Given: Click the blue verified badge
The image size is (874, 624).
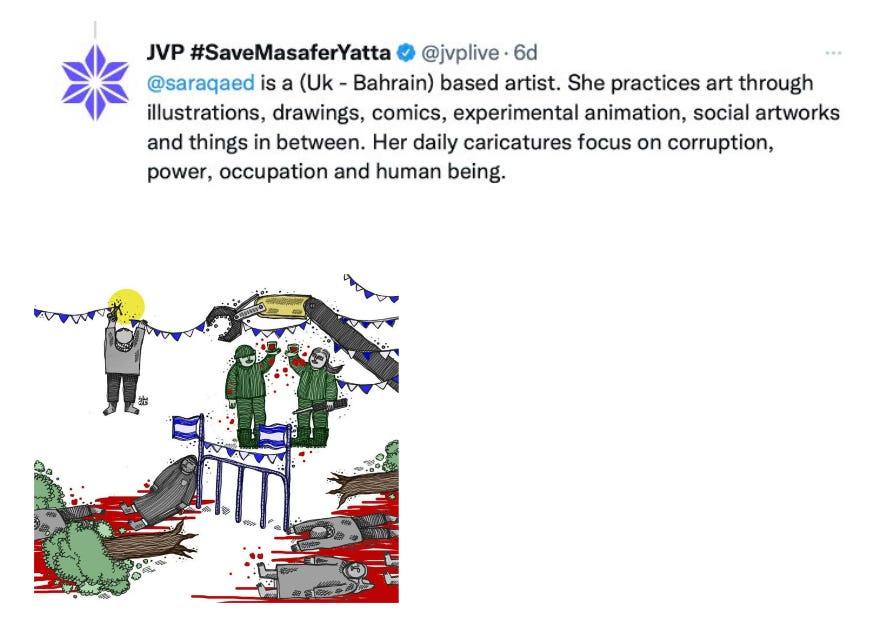Looking at the screenshot, I should click(406, 53).
